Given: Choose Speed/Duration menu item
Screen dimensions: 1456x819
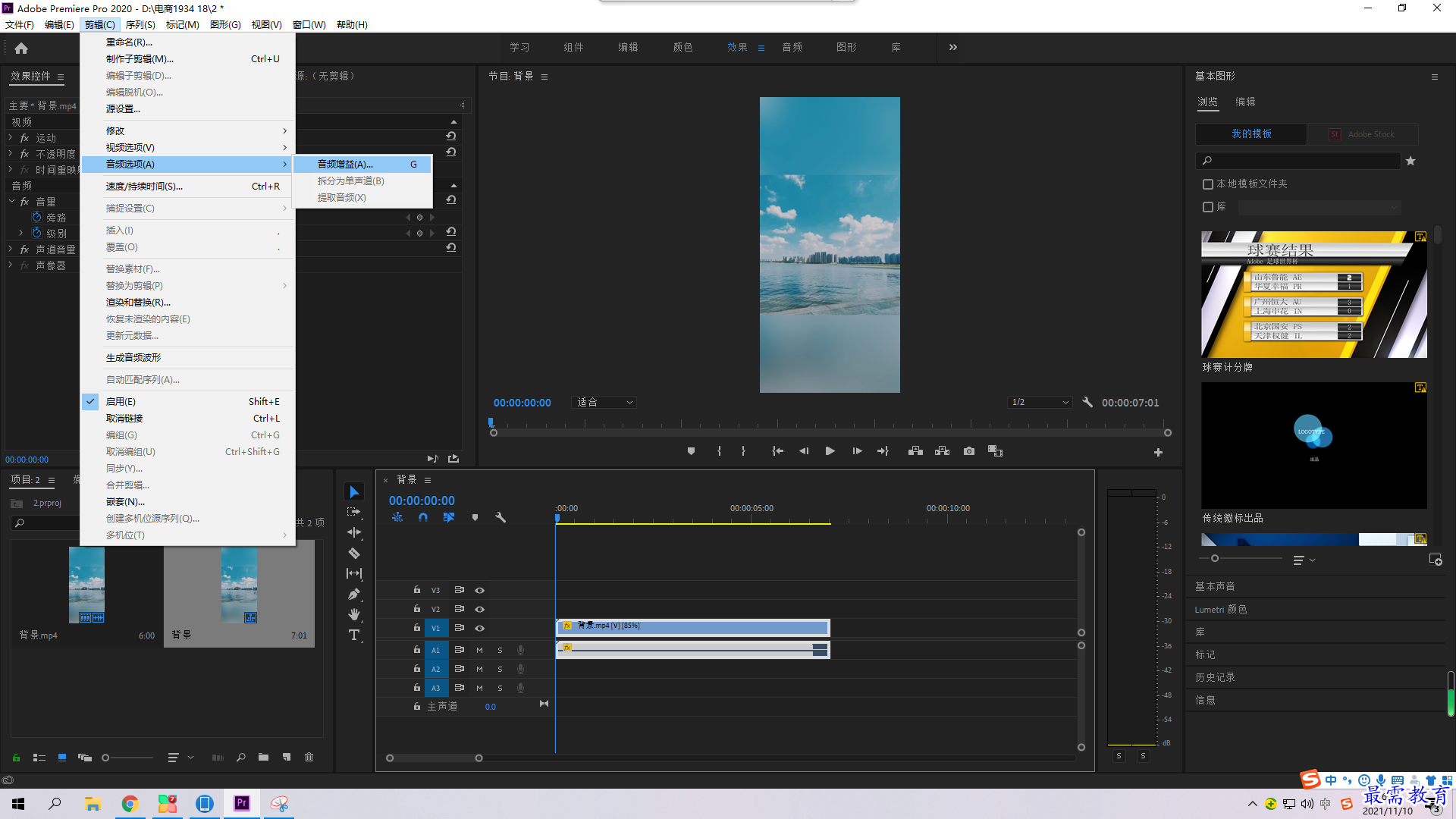Looking at the screenshot, I should coord(188,186).
